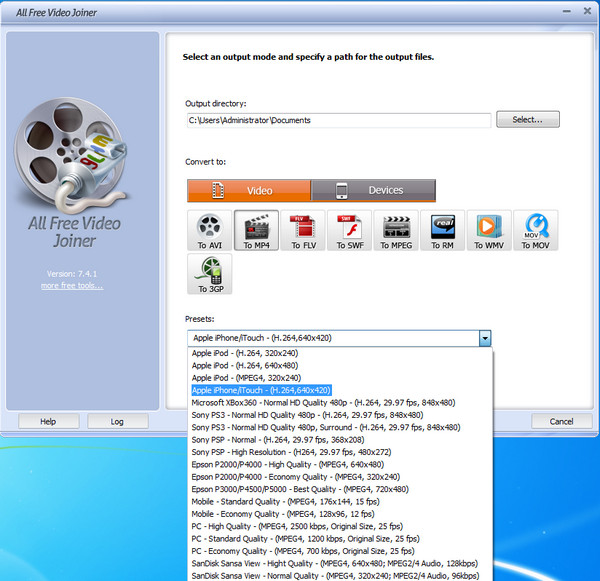Select PC - High Quality 2500 kbps preset

point(340,526)
